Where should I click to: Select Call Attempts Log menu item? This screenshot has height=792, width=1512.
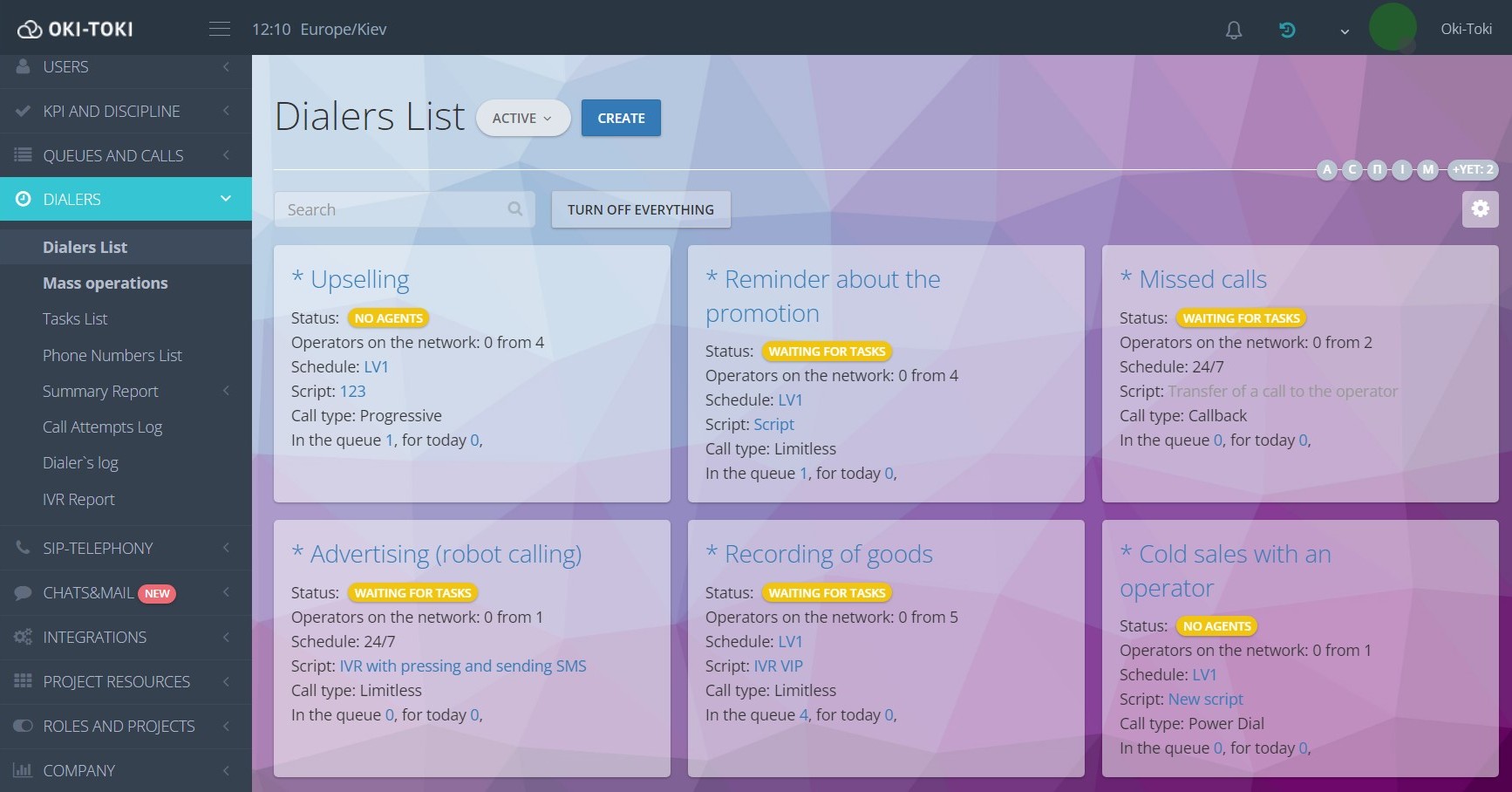(x=102, y=427)
